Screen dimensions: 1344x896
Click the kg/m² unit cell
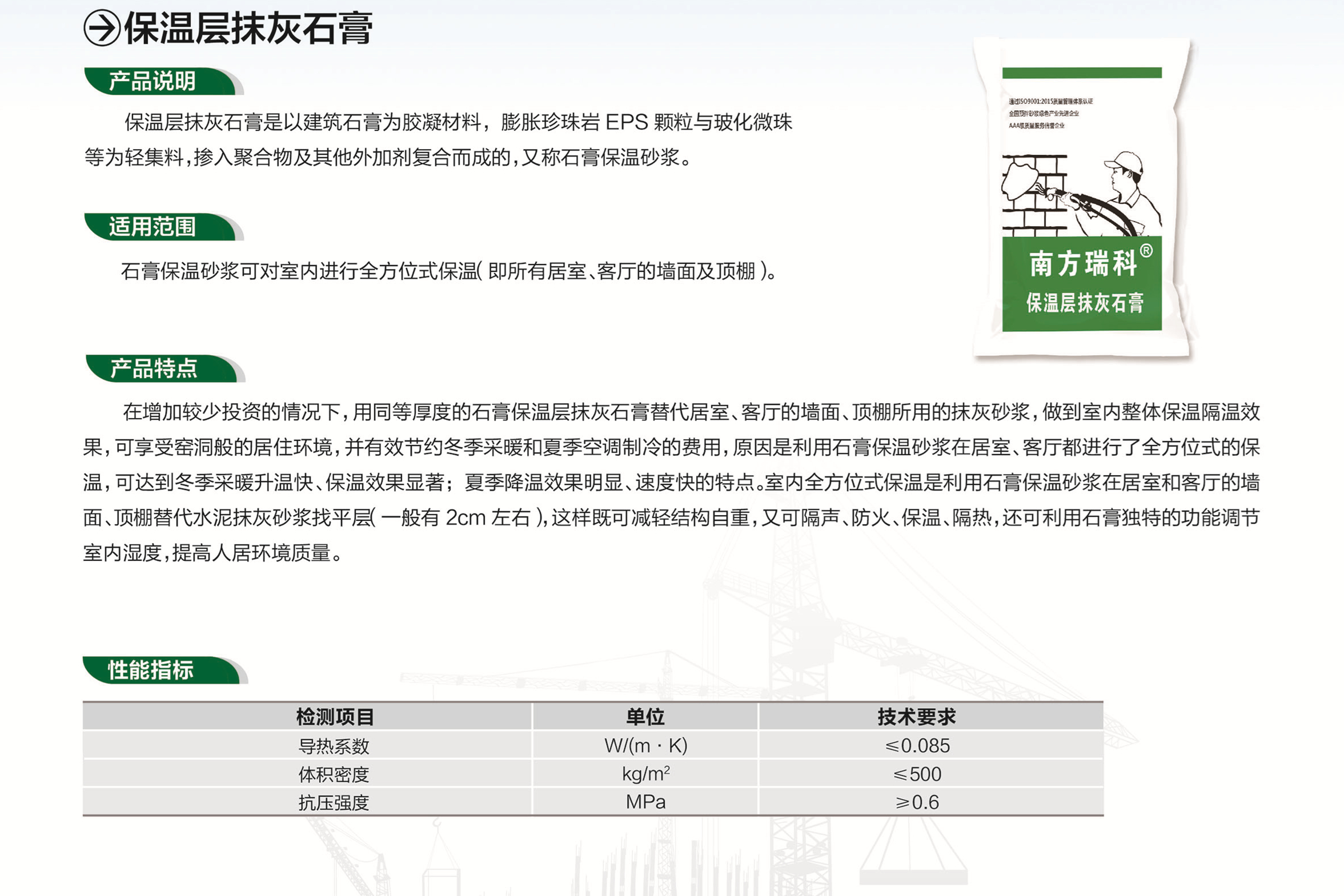tap(645, 774)
